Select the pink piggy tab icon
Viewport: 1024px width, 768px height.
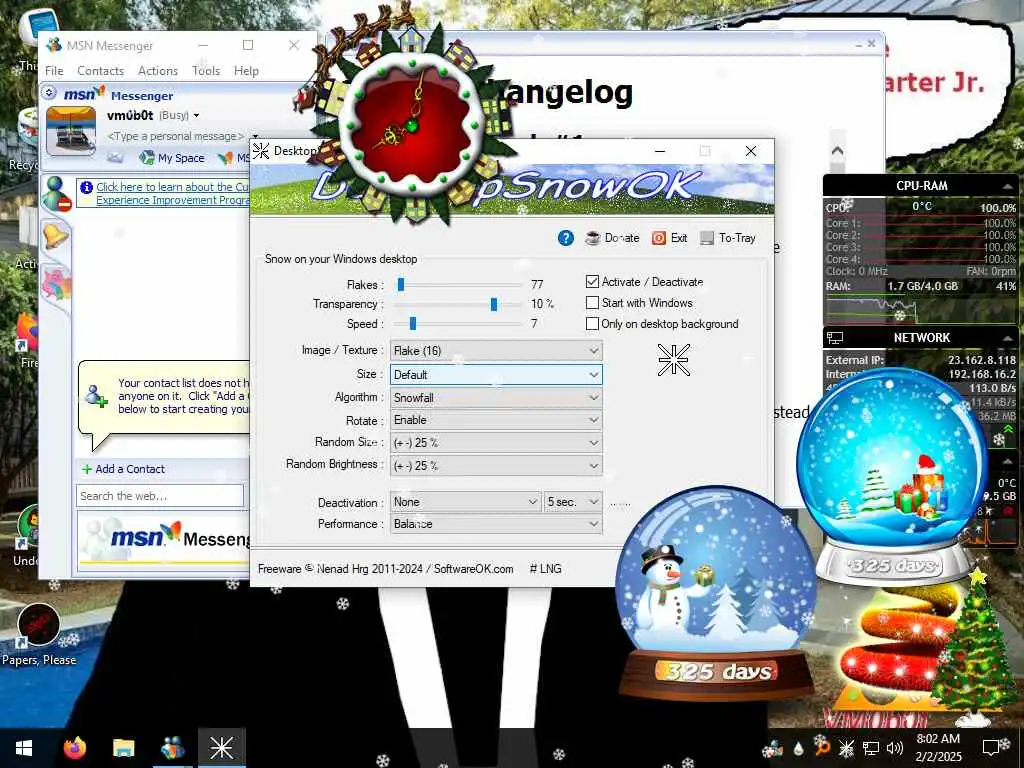(x=56, y=283)
